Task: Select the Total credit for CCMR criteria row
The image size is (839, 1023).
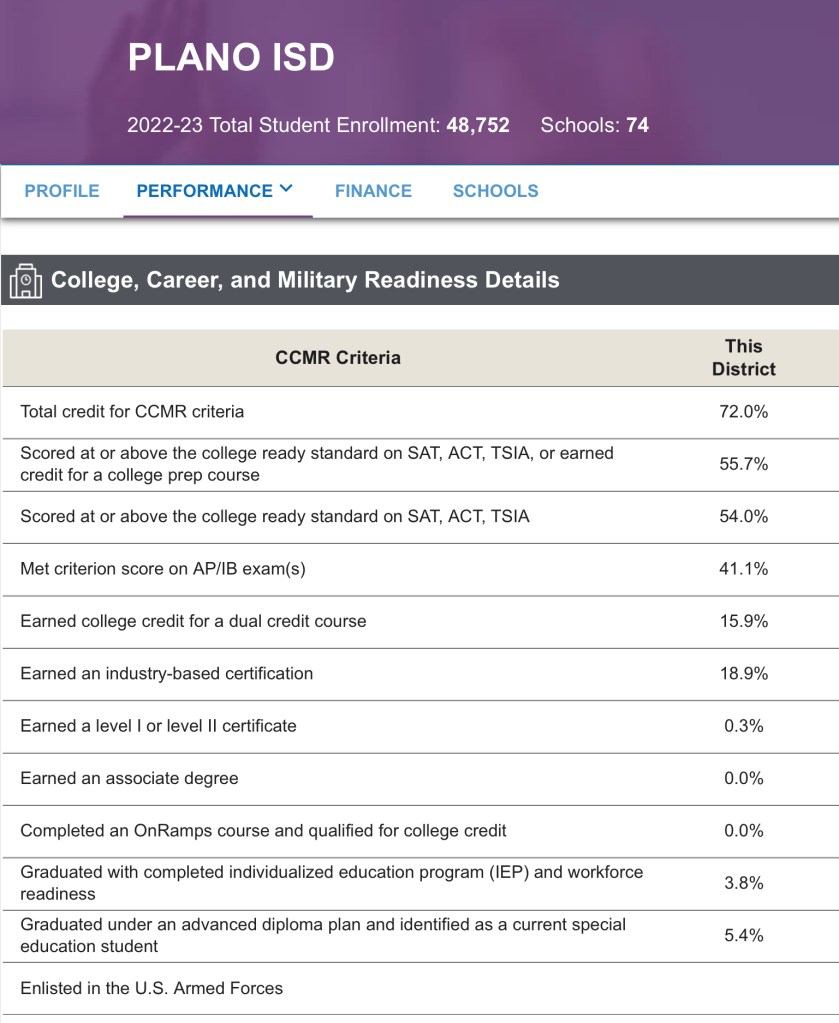Action: (x=132, y=411)
